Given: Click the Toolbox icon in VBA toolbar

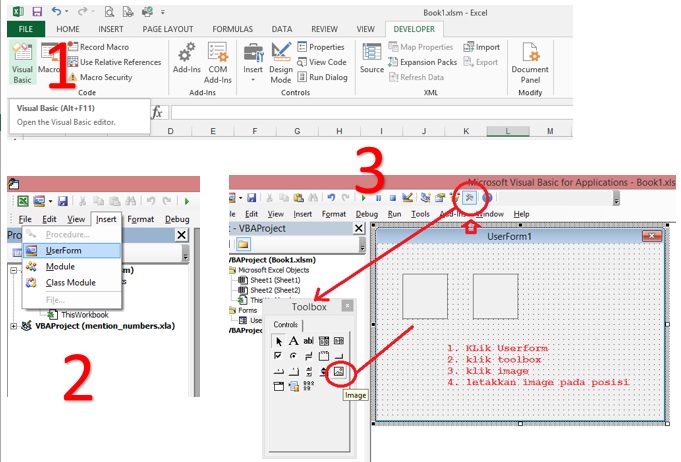Looking at the screenshot, I should (469, 198).
